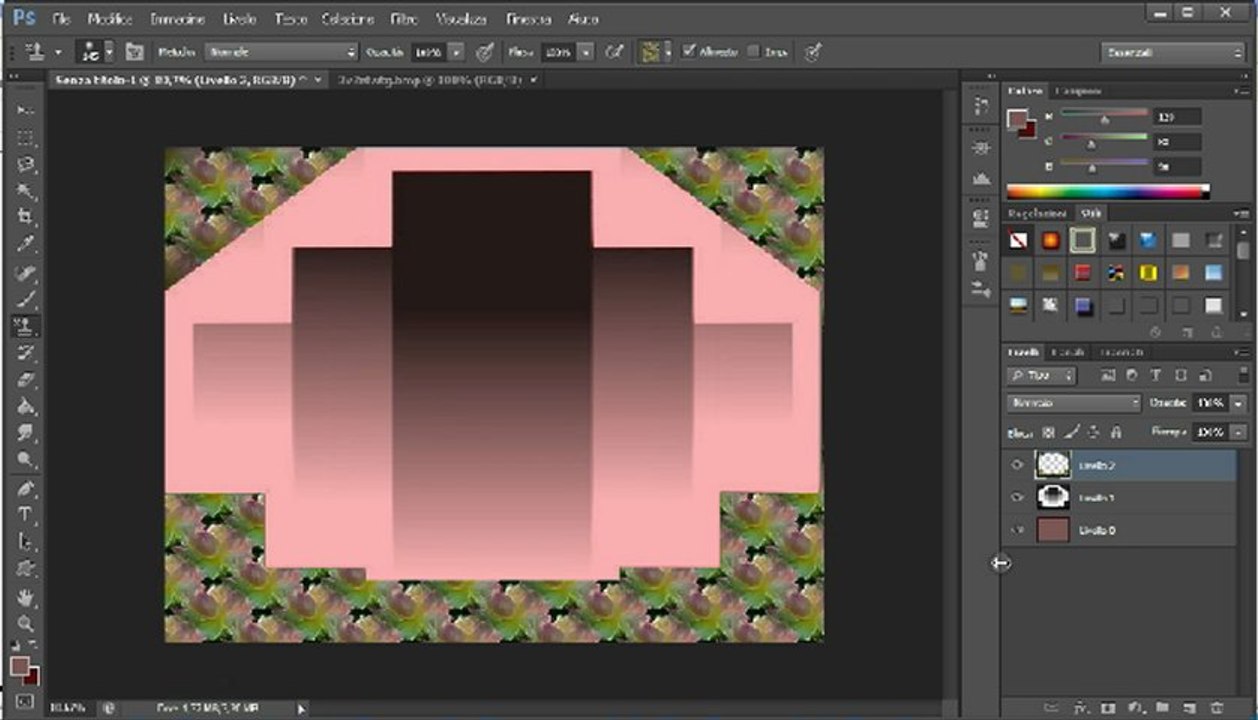Image resolution: width=1258 pixels, height=720 pixels.
Task: Open the Layers panel blend mode dropdown
Action: click(x=1074, y=403)
